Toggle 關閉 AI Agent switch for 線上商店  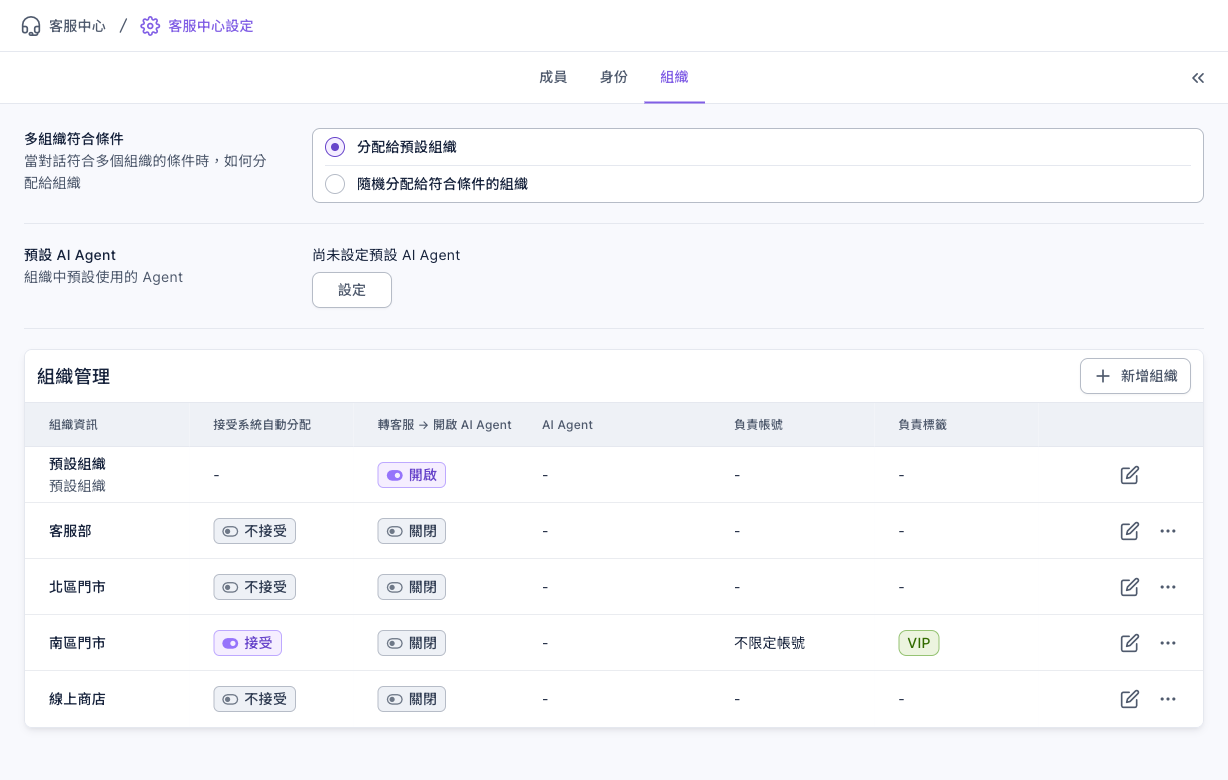point(411,699)
